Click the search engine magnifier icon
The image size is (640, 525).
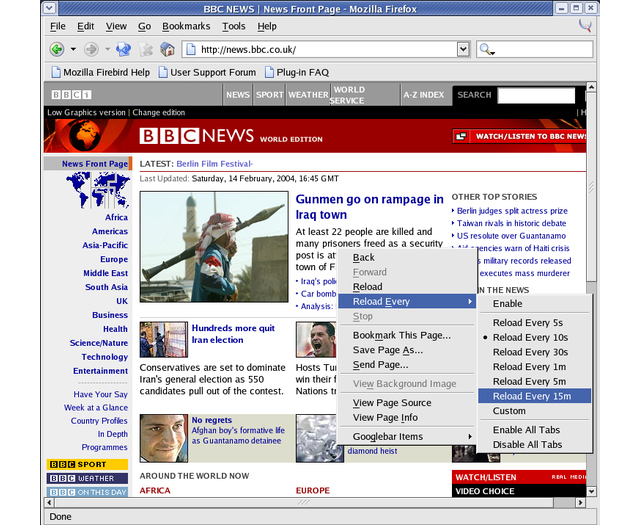pos(486,49)
